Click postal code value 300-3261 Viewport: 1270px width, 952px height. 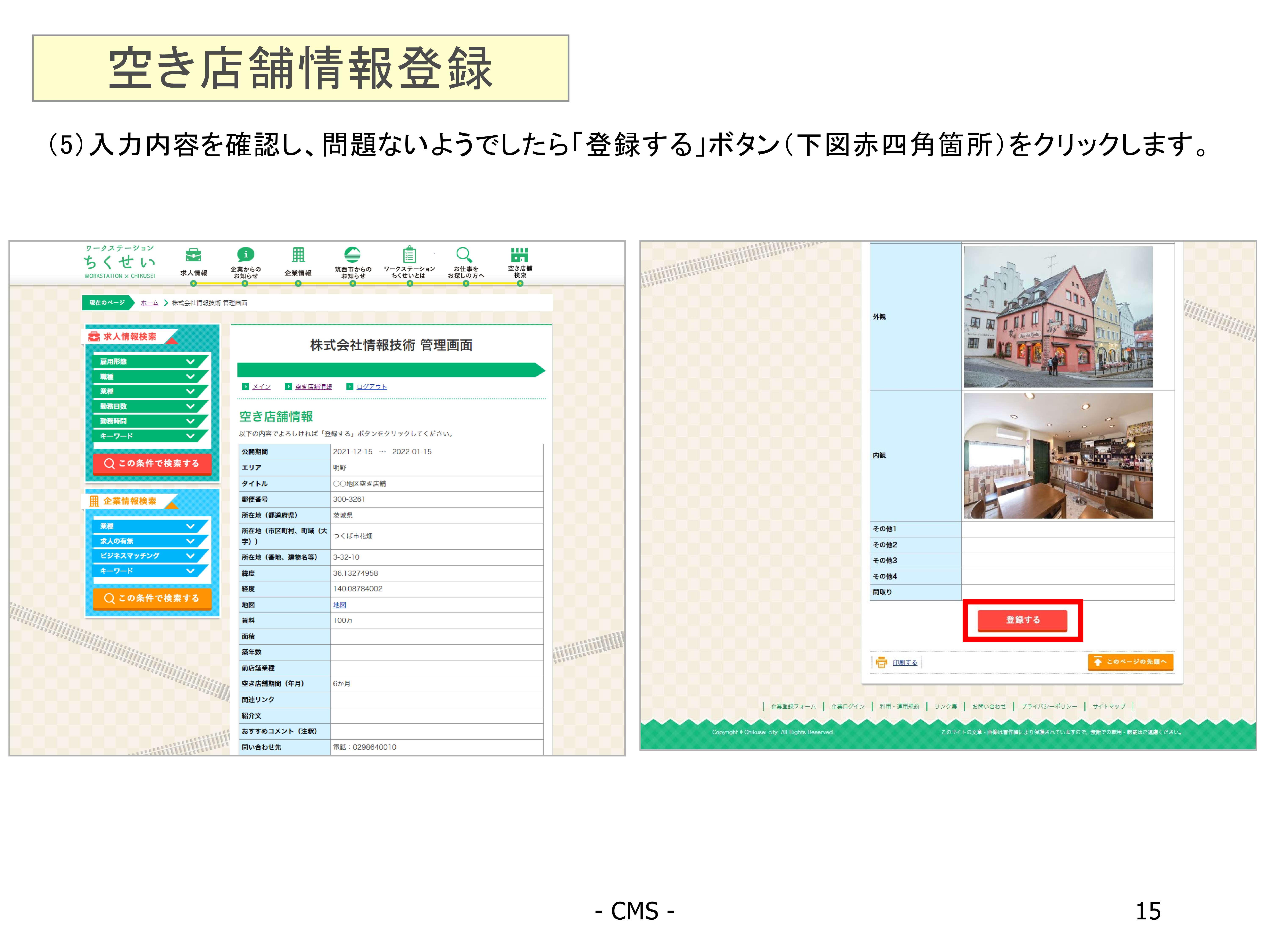[x=349, y=499]
